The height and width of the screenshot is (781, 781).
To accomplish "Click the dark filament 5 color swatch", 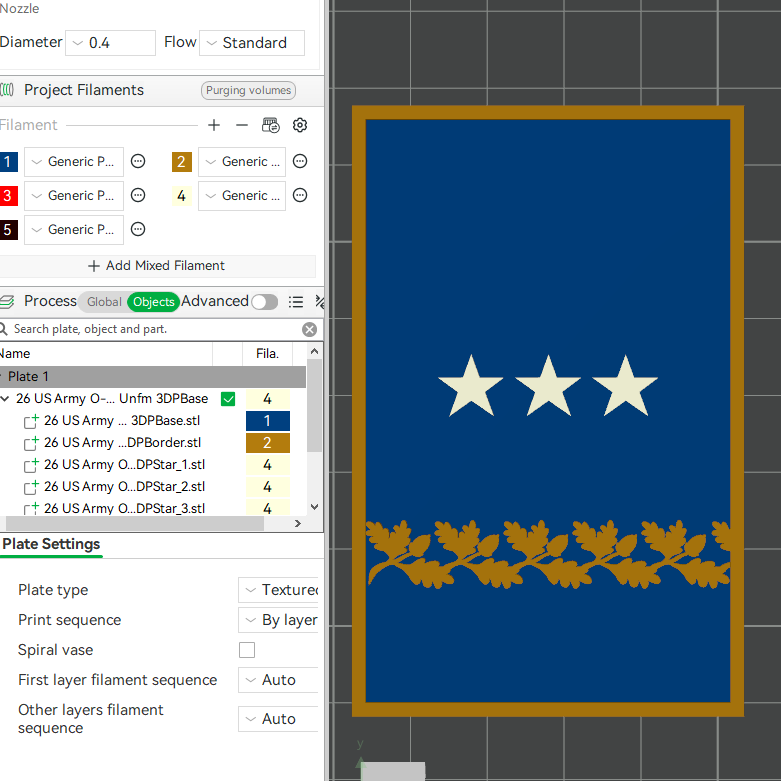I will (8, 229).
